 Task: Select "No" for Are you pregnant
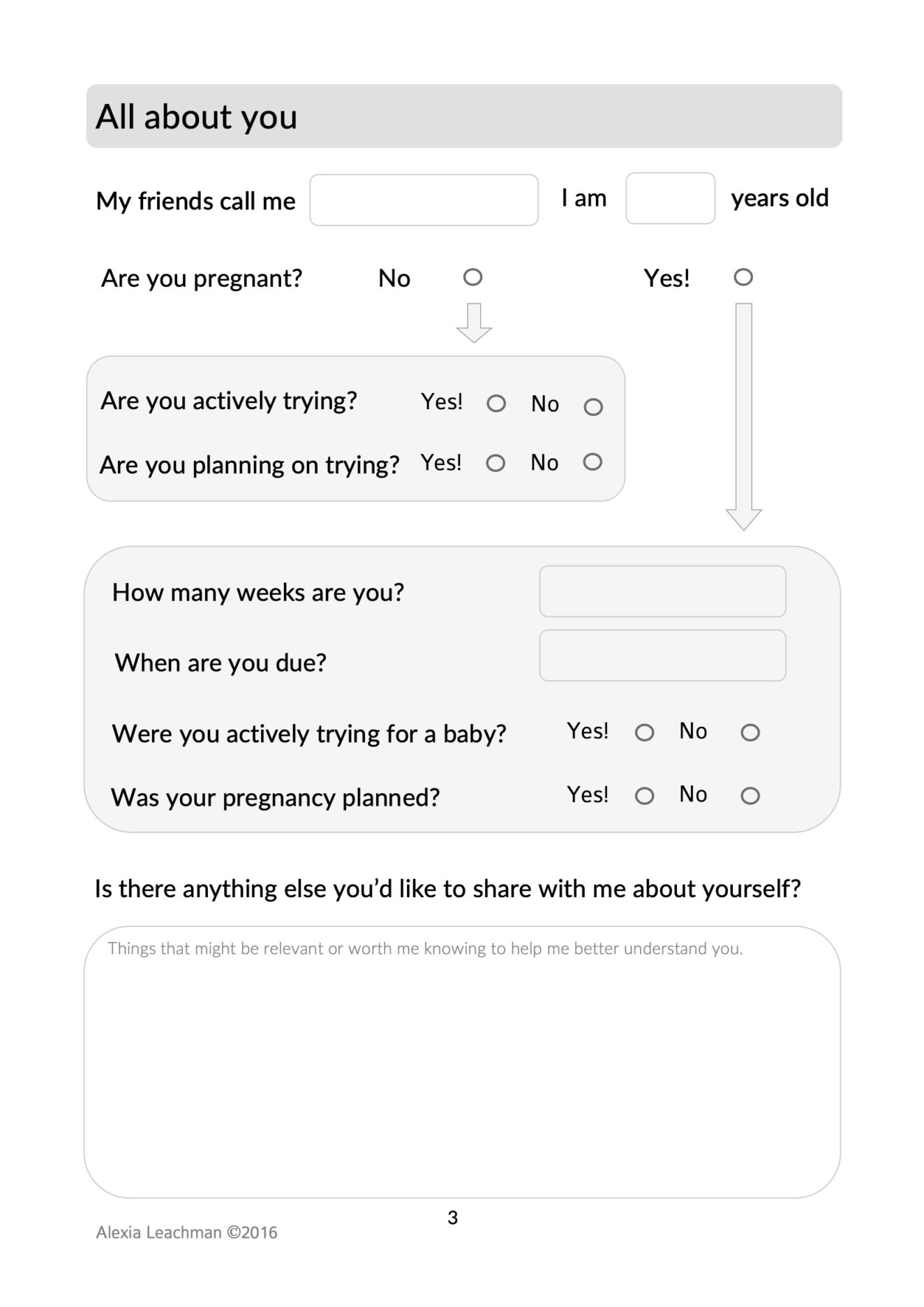[x=472, y=277]
